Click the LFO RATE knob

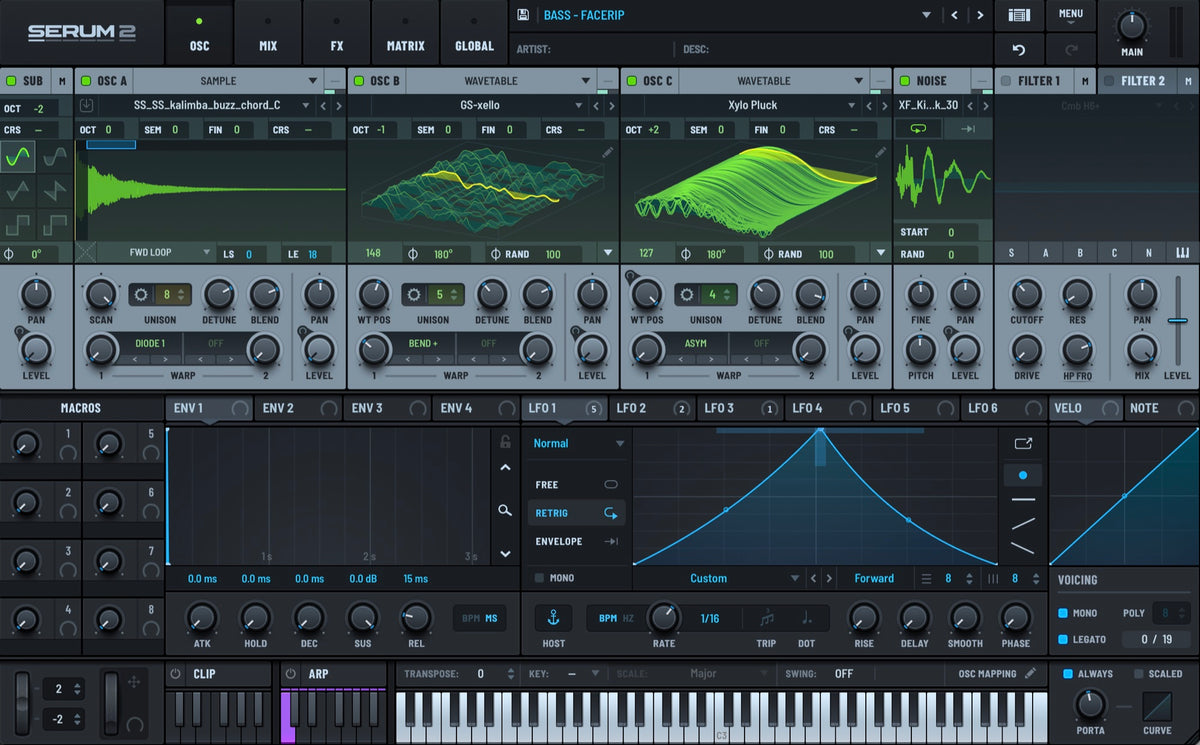click(664, 618)
